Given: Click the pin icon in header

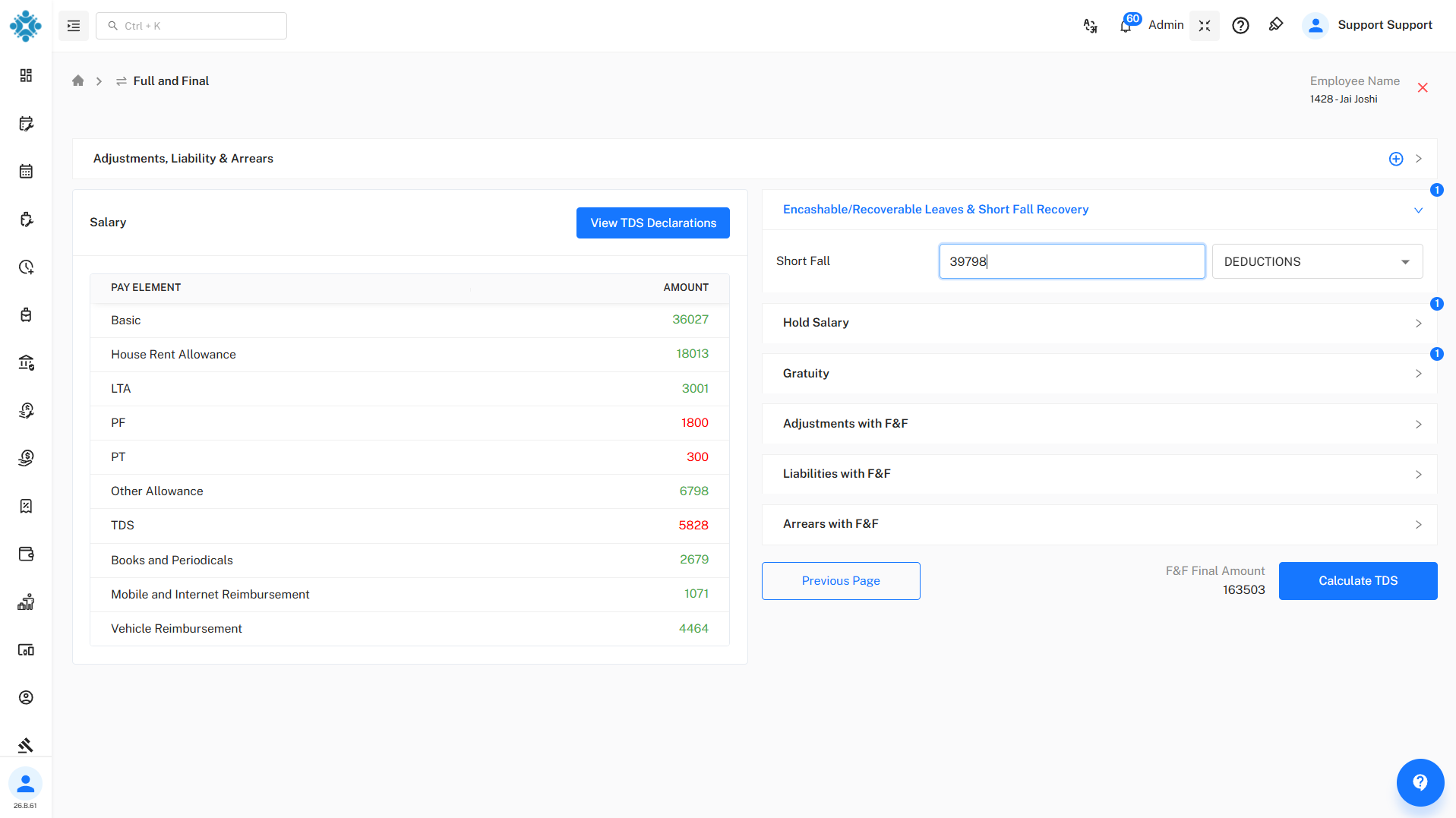Looking at the screenshot, I should pyautogui.click(x=1276, y=25).
